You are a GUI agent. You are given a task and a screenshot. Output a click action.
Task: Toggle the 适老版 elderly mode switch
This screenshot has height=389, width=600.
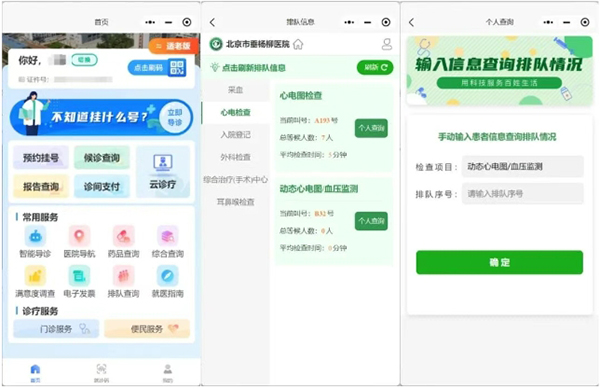tap(174, 46)
